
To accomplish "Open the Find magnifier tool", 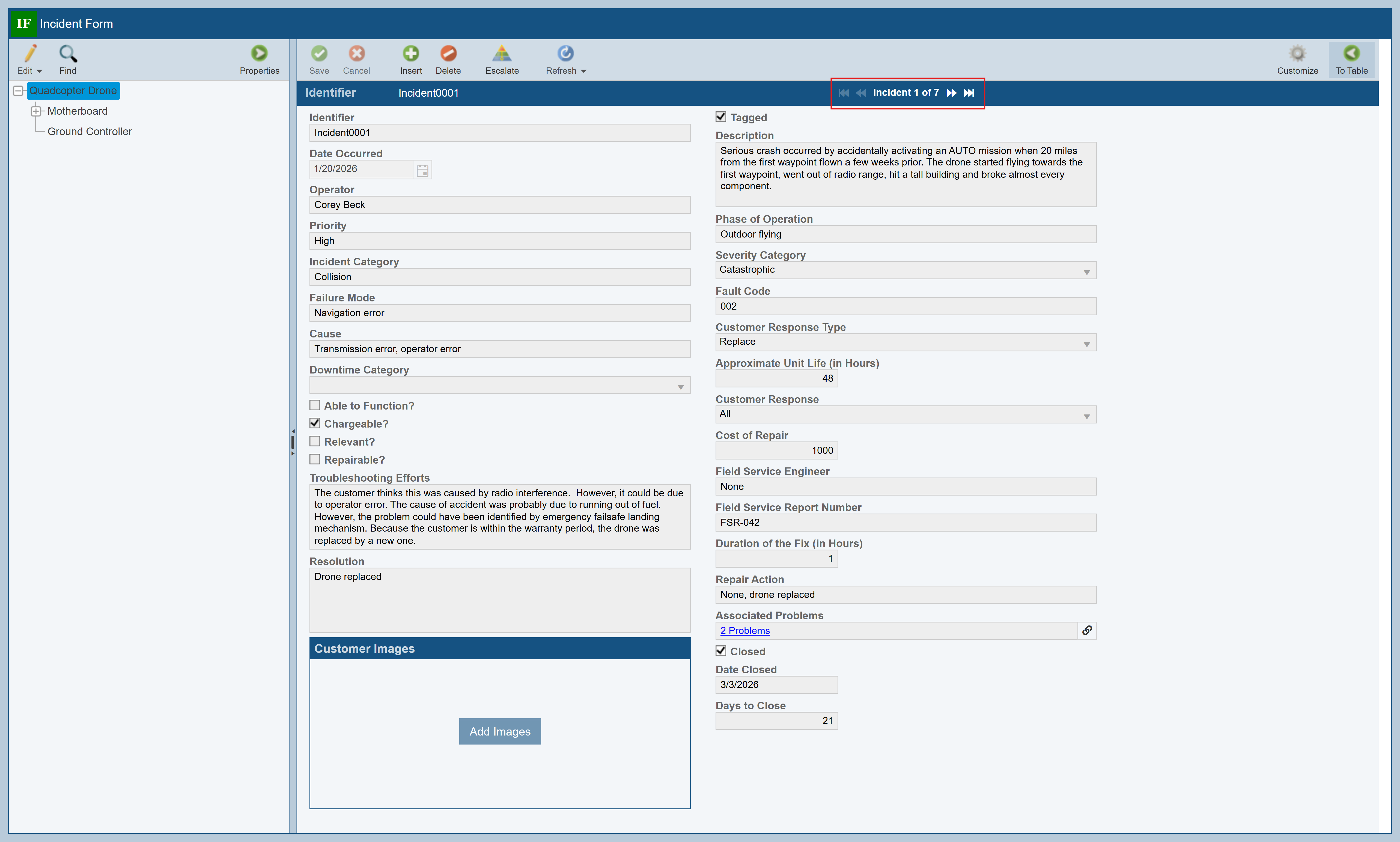I will pyautogui.click(x=67, y=54).
